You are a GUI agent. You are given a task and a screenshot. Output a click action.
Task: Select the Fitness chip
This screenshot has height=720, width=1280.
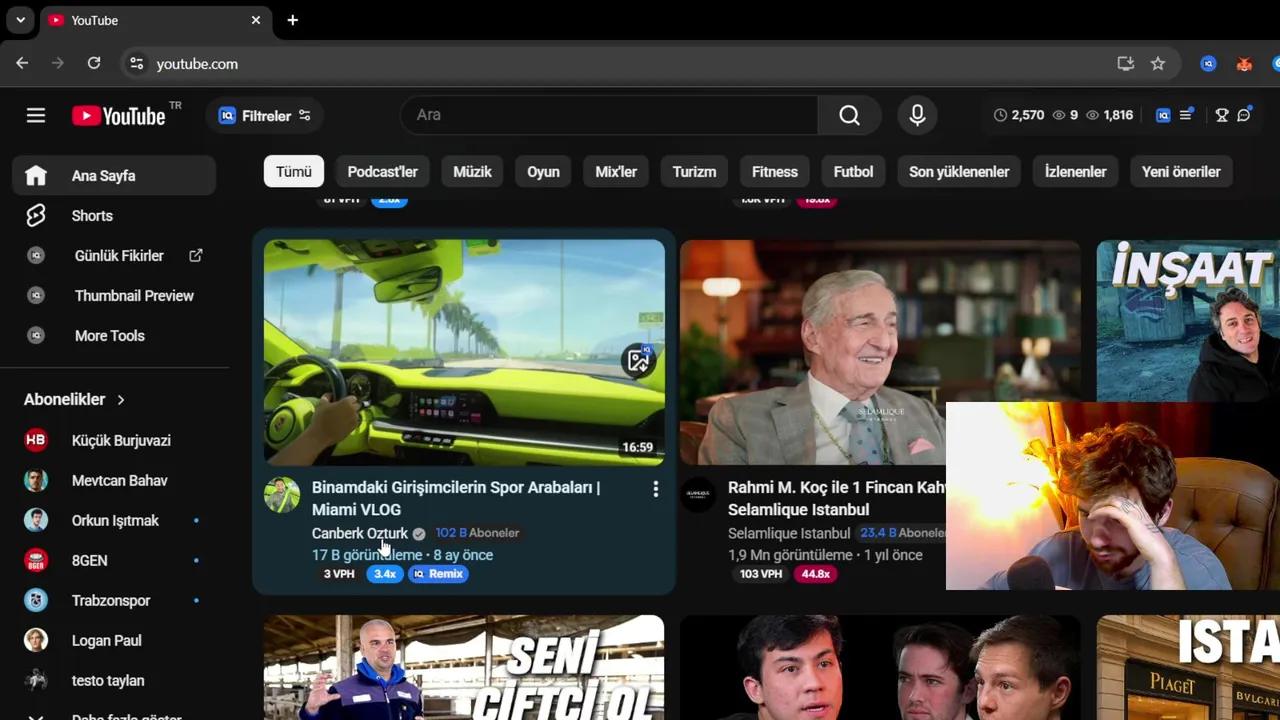(x=775, y=172)
